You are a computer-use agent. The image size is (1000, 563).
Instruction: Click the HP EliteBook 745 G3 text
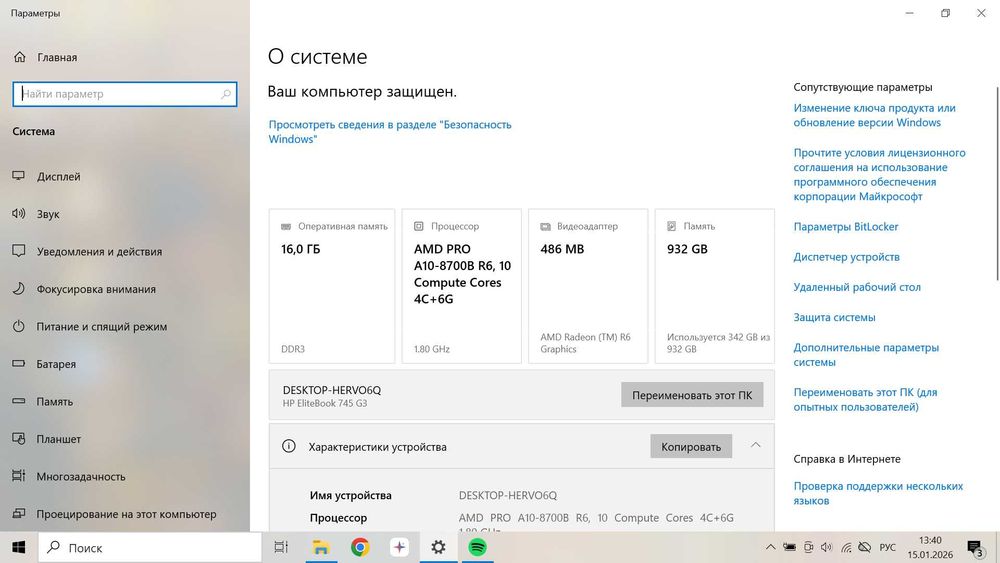coord(325,404)
